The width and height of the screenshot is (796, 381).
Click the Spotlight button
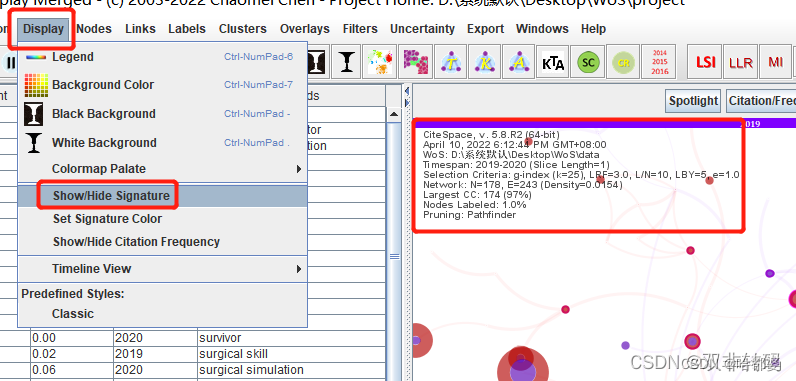(x=693, y=101)
